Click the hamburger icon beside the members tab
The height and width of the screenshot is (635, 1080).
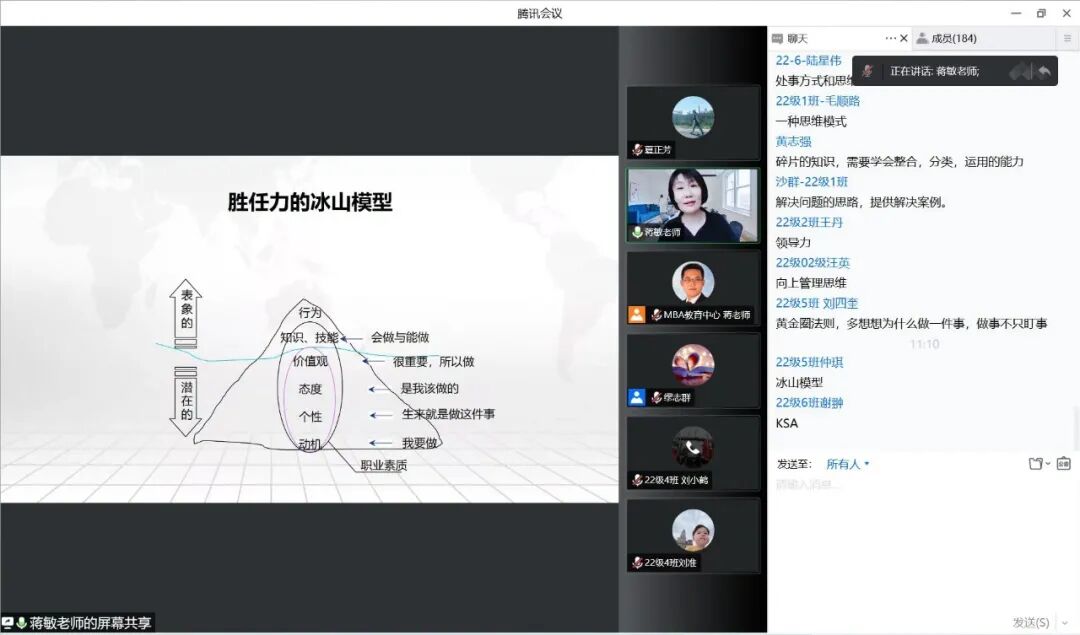(x=1066, y=37)
